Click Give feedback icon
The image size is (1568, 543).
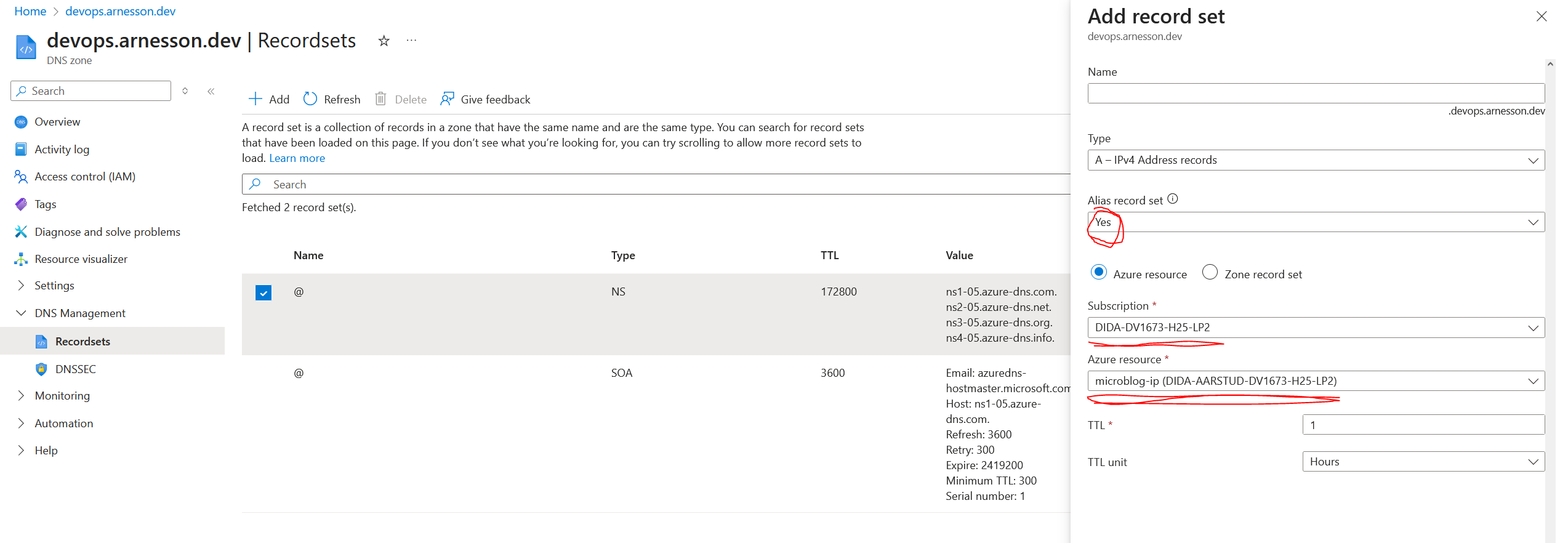(447, 99)
